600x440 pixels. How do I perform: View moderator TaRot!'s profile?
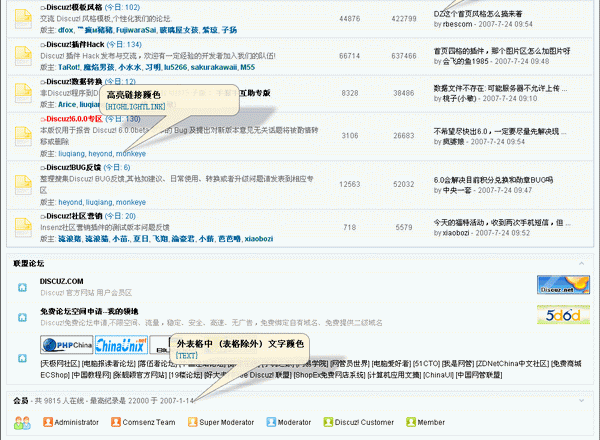69,67
